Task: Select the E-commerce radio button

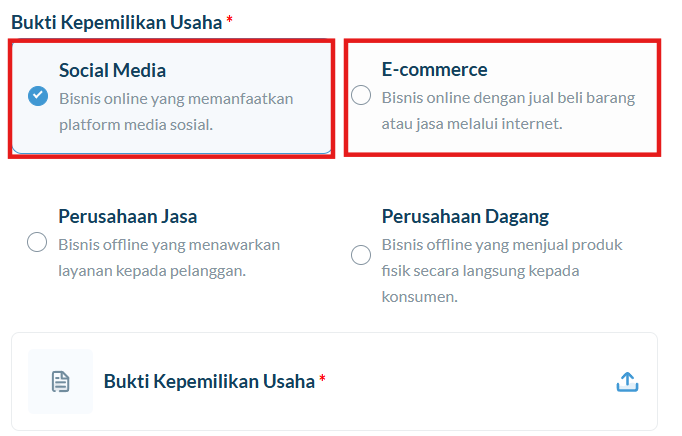Action: (361, 95)
